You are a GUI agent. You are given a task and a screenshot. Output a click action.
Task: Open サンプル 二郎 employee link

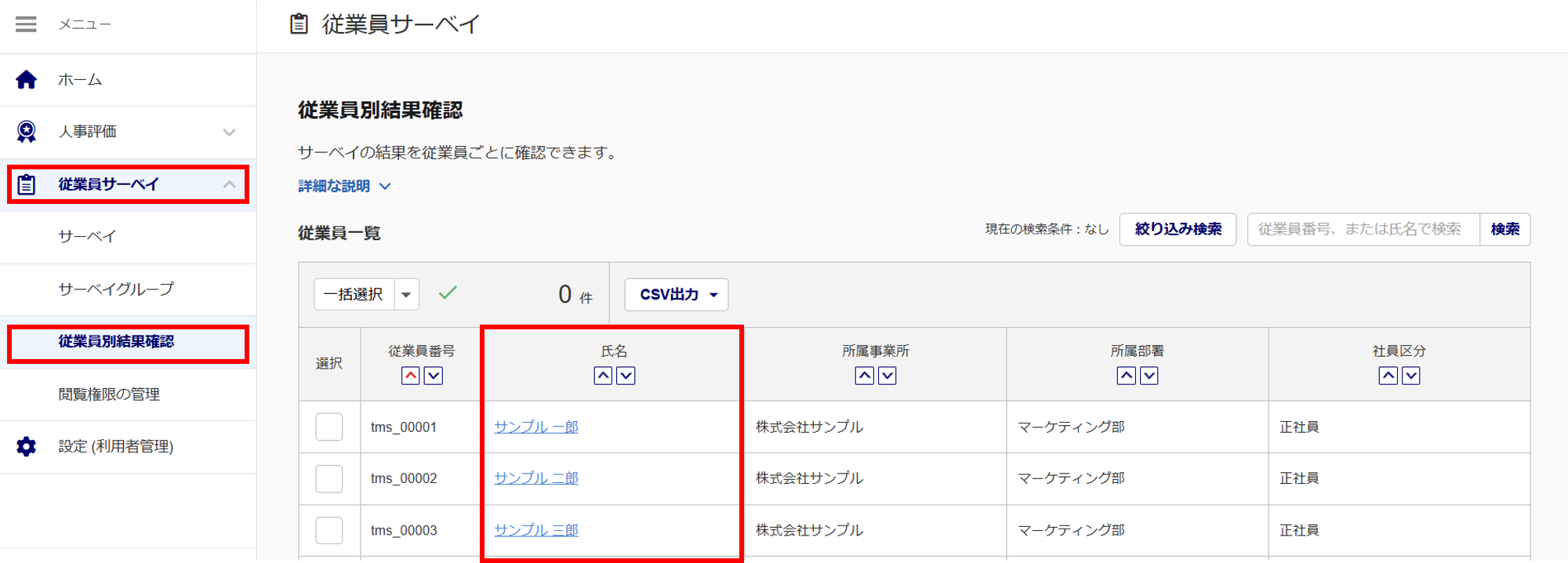(x=536, y=478)
